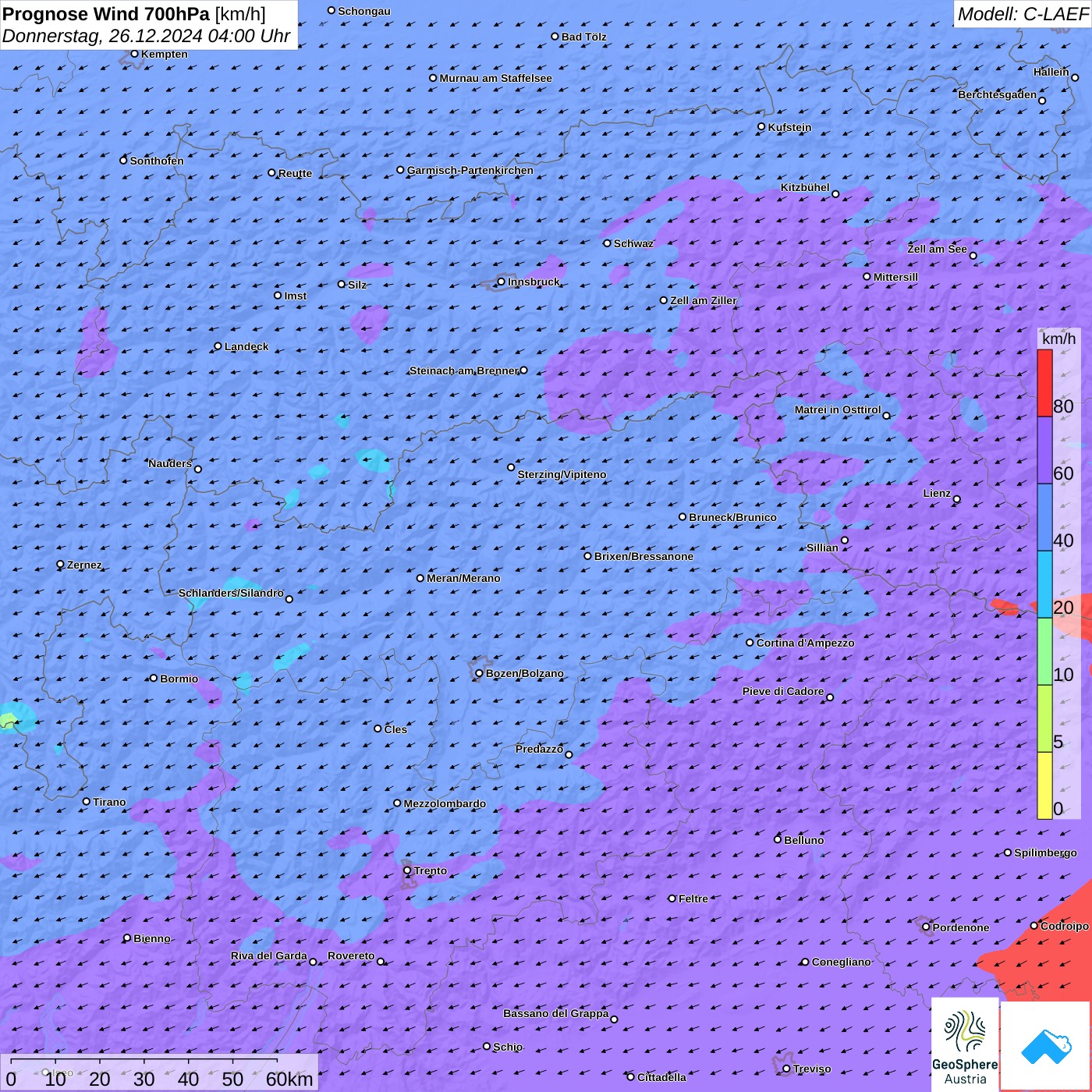
Task: Click the 'km/h' legend heading
Action: point(1058,338)
